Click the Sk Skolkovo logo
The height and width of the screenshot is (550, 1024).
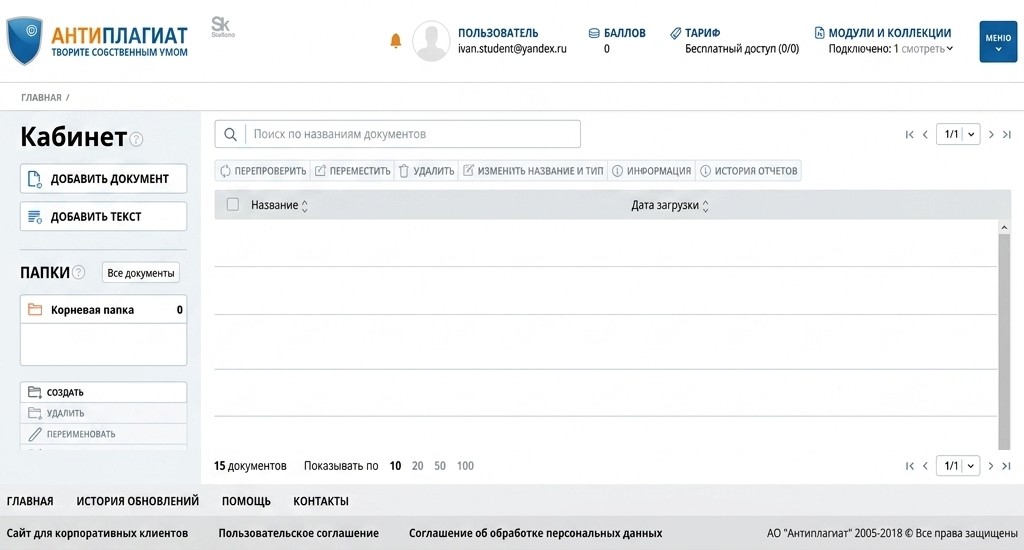(222, 27)
